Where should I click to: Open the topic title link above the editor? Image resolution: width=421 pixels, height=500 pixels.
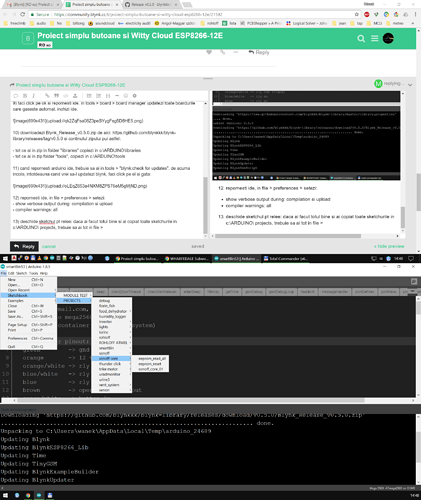point(70,85)
